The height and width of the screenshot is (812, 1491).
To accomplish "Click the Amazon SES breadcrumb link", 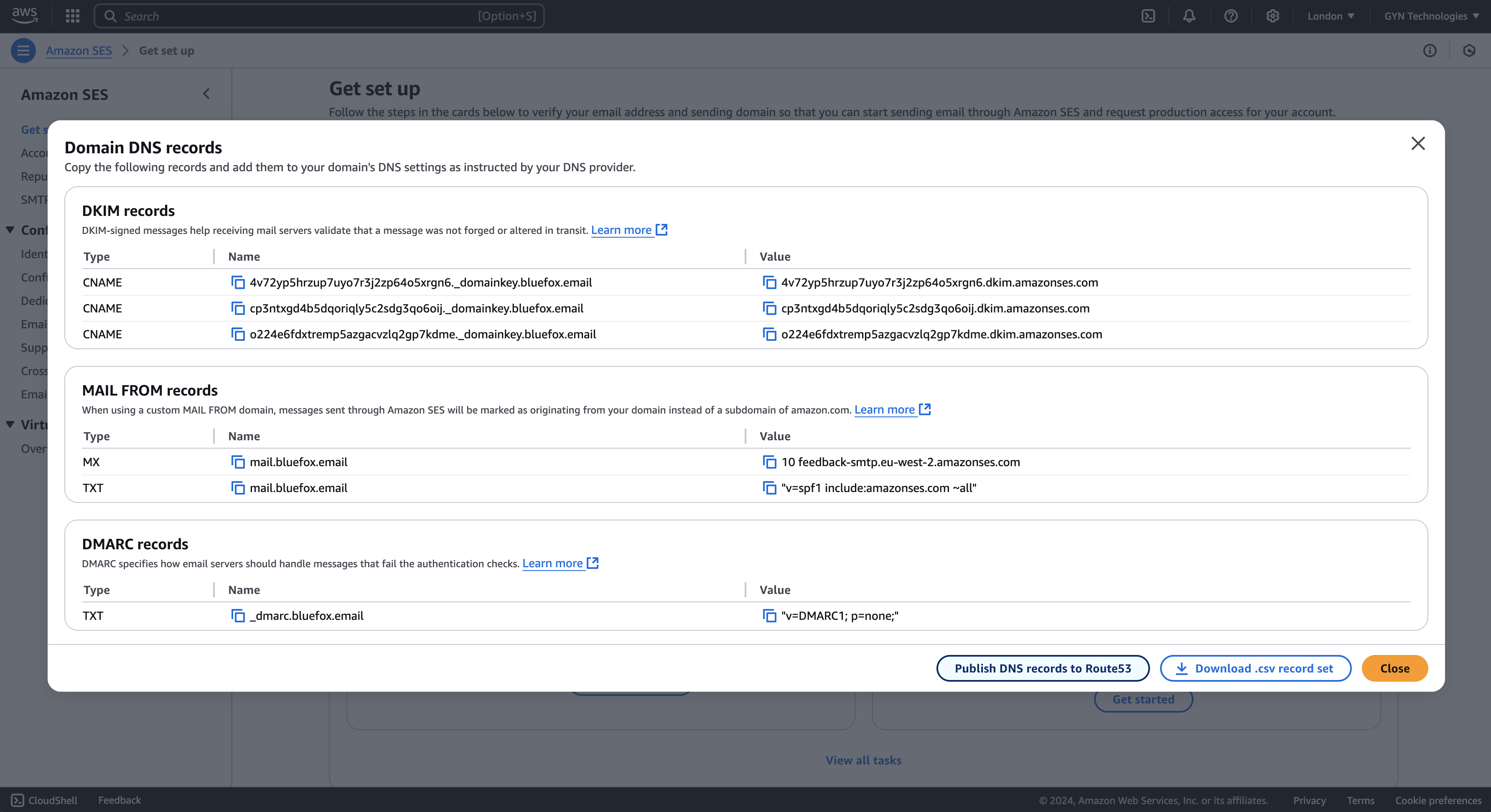I will pos(79,51).
